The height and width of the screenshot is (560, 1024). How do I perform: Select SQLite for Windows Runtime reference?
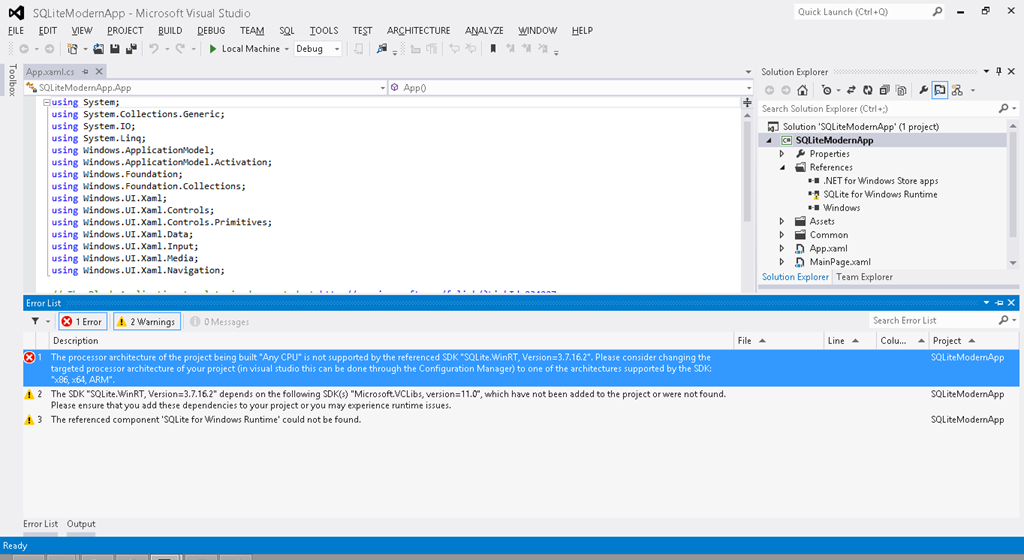[x=880, y=194]
